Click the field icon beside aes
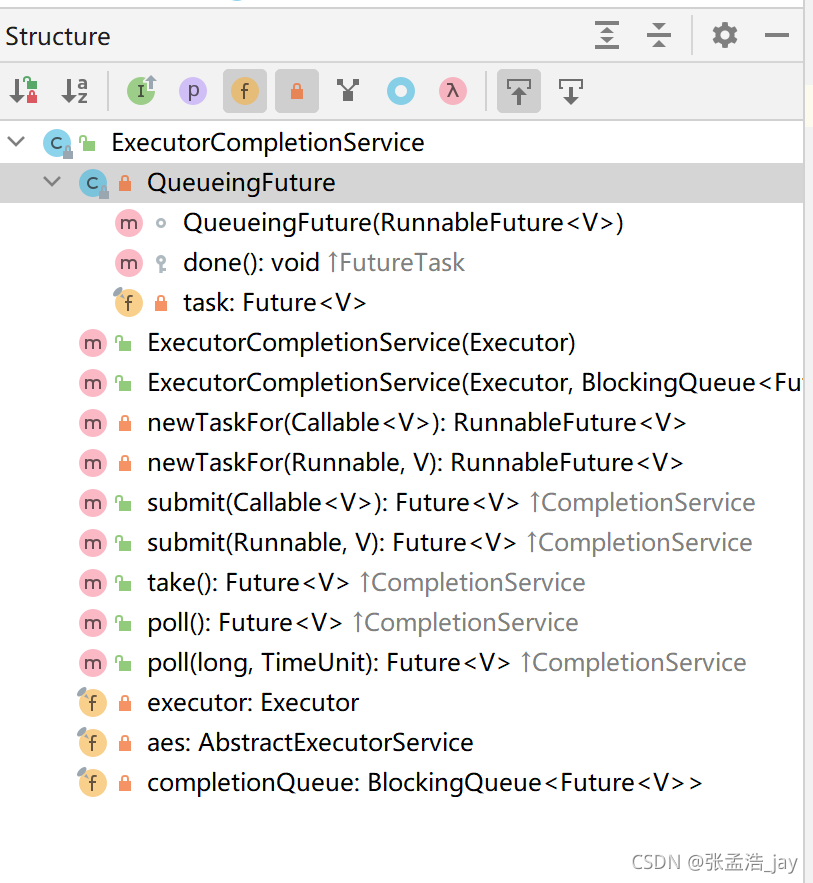The width and height of the screenshot is (813, 883). (x=93, y=743)
